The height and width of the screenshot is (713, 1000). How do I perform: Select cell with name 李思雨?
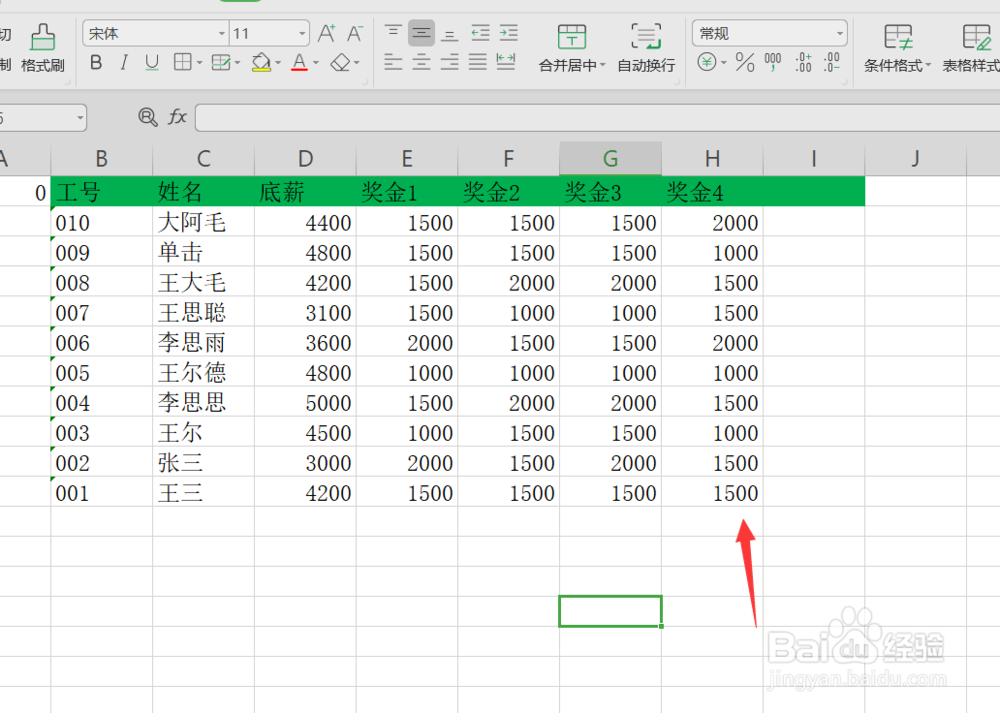203,342
